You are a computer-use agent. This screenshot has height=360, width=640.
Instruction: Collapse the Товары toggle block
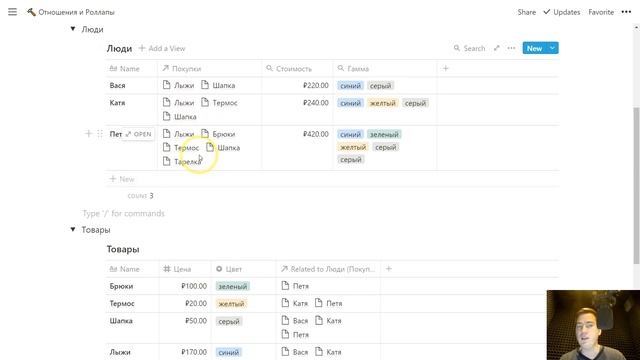pos(73,229)
